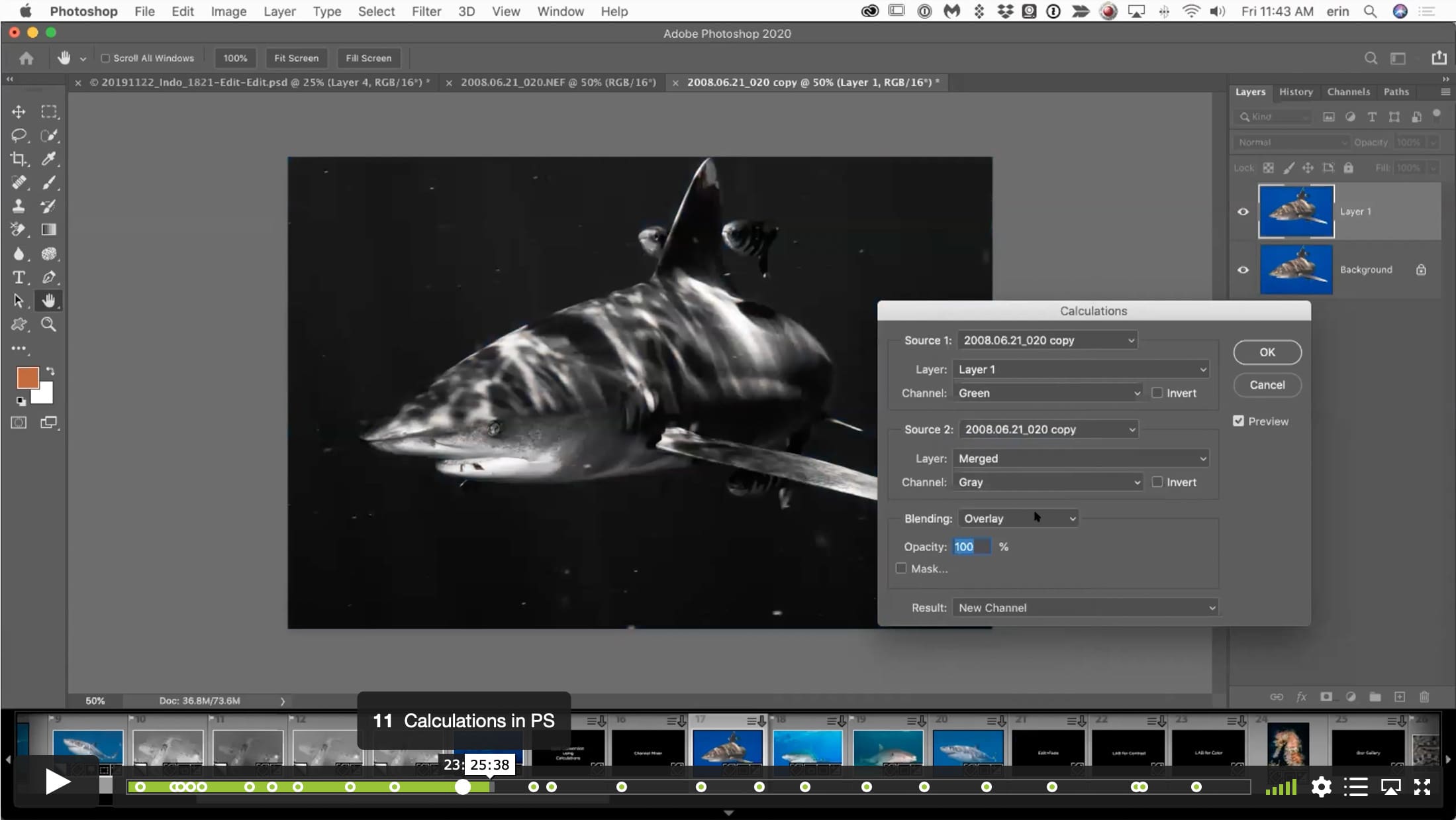The height and width of the screenshot is (820, 1456).
Task: Select the Sponge tool
Action: pyautogui.click(x=49, y=254)
